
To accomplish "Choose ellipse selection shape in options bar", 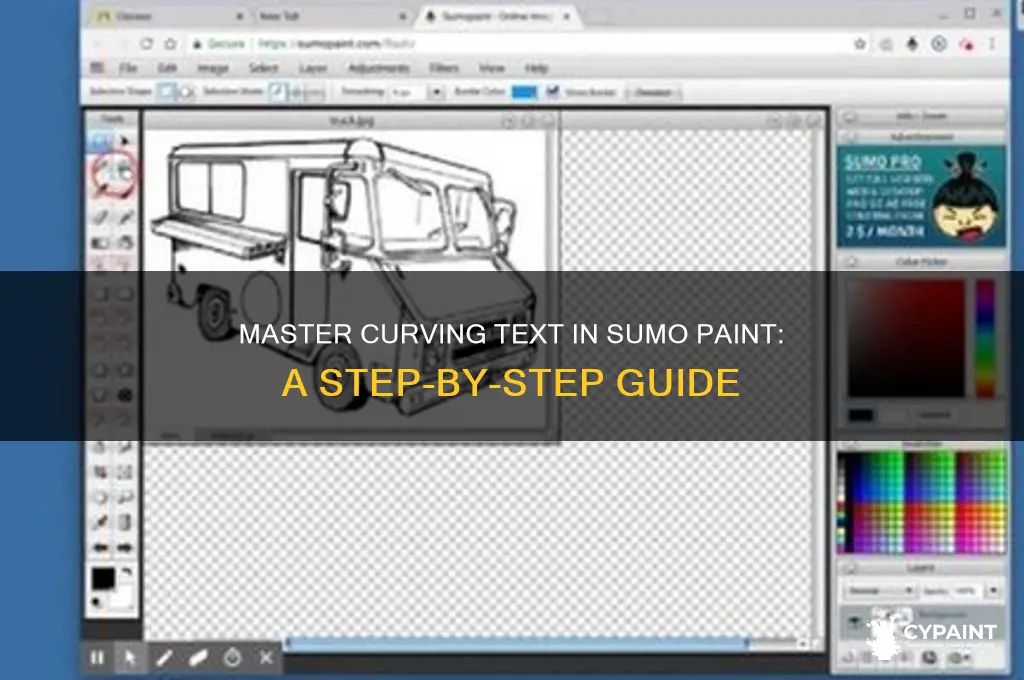I will click(186, 92).
